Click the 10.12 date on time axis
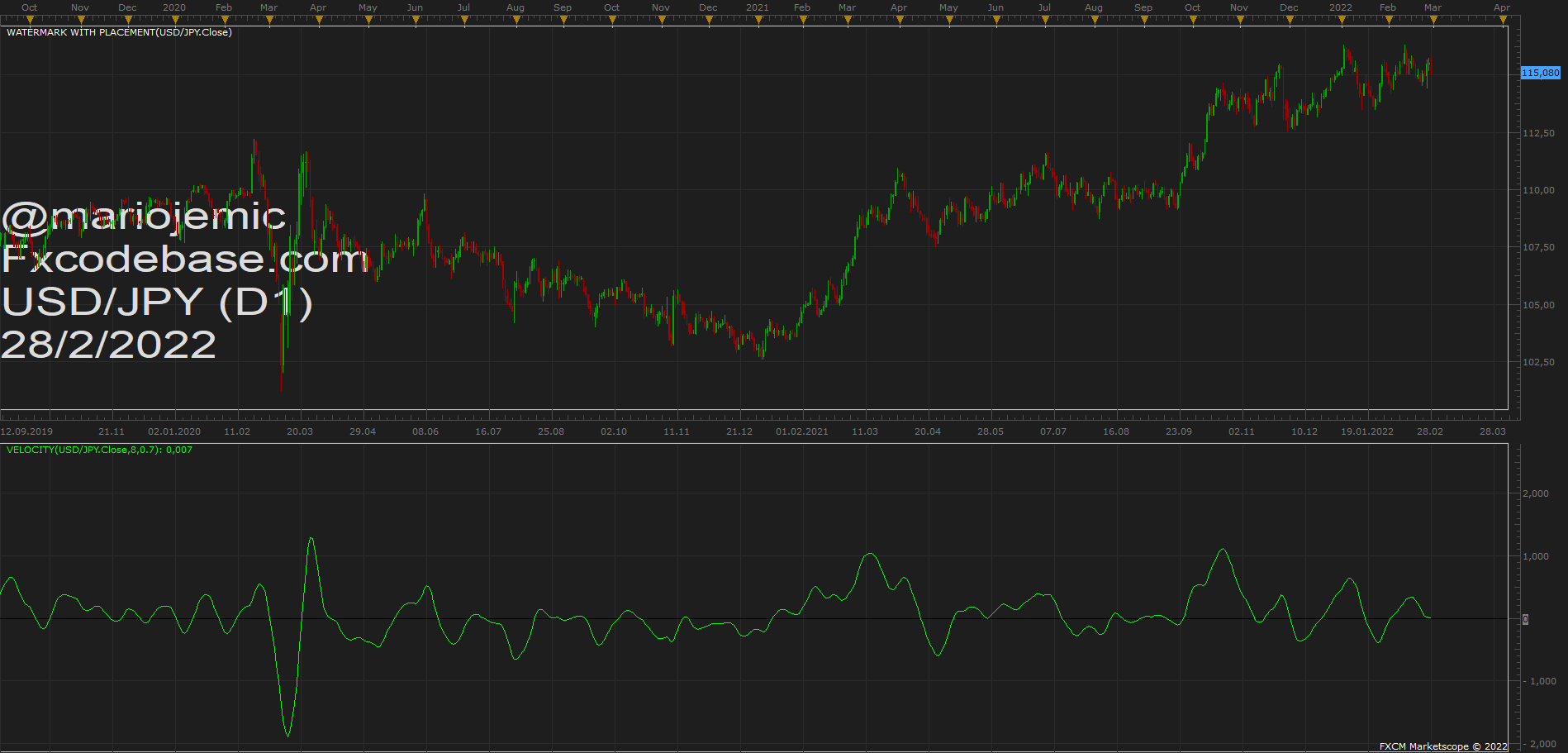The width and height of the screenshot is (1568, 753). [x=1304, y=431]
